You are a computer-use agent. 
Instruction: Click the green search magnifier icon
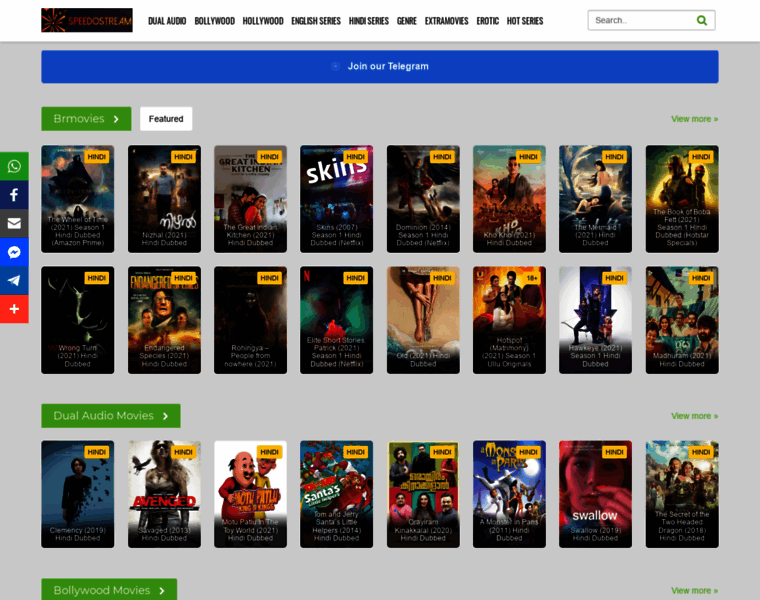coord(701,20)
